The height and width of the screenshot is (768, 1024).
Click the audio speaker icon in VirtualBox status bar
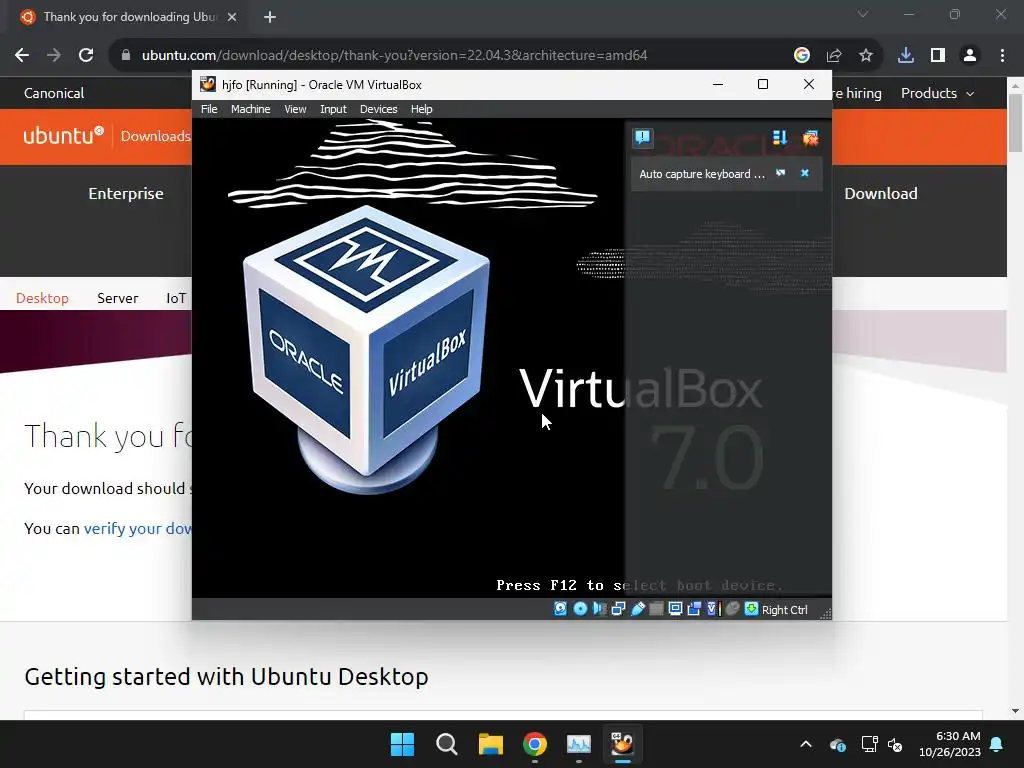point(599,609)
